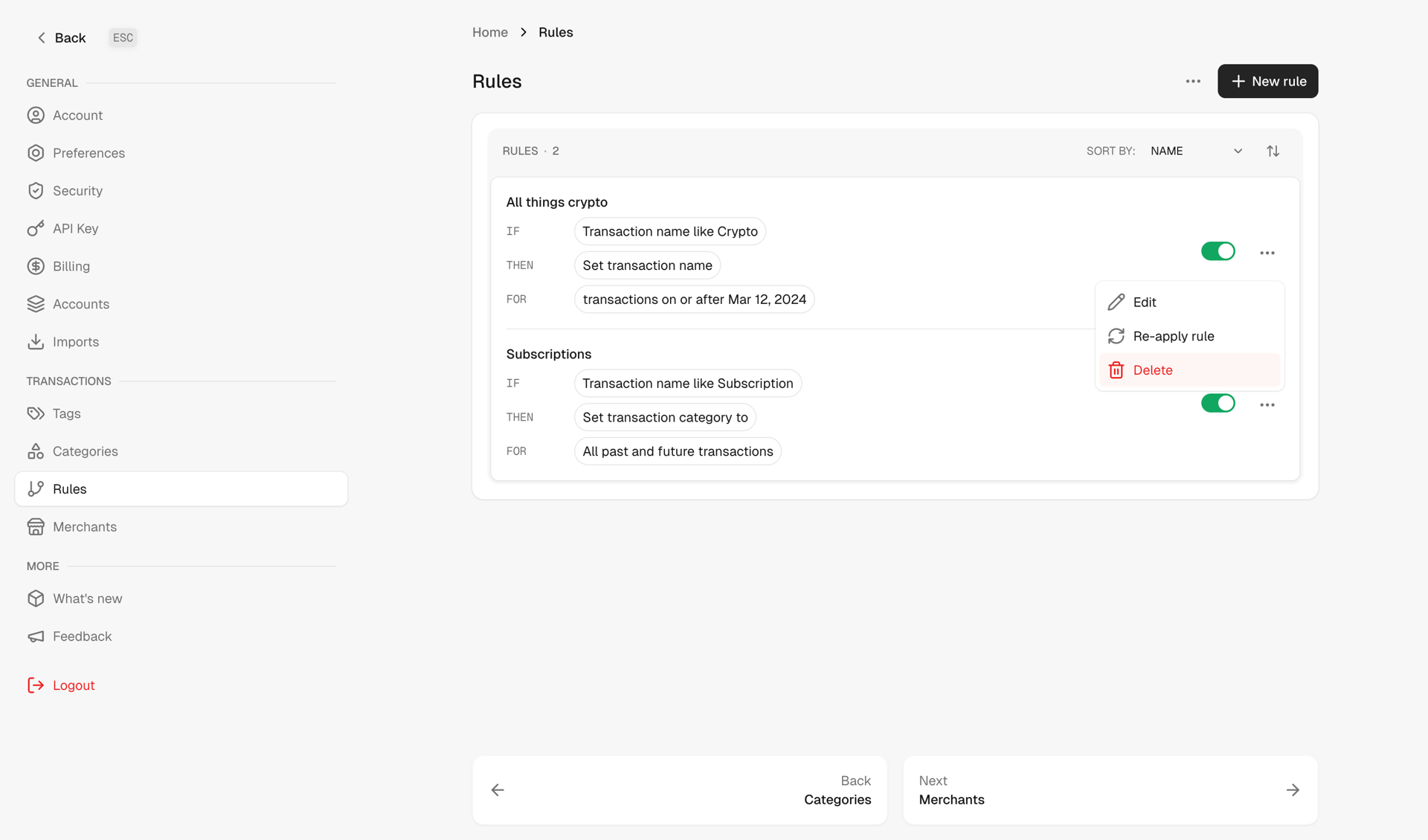Viewport: 1428px width, 840px height.
Task: Click the transactions on or after Mar 12 chip
Action: tap(694, 299)
